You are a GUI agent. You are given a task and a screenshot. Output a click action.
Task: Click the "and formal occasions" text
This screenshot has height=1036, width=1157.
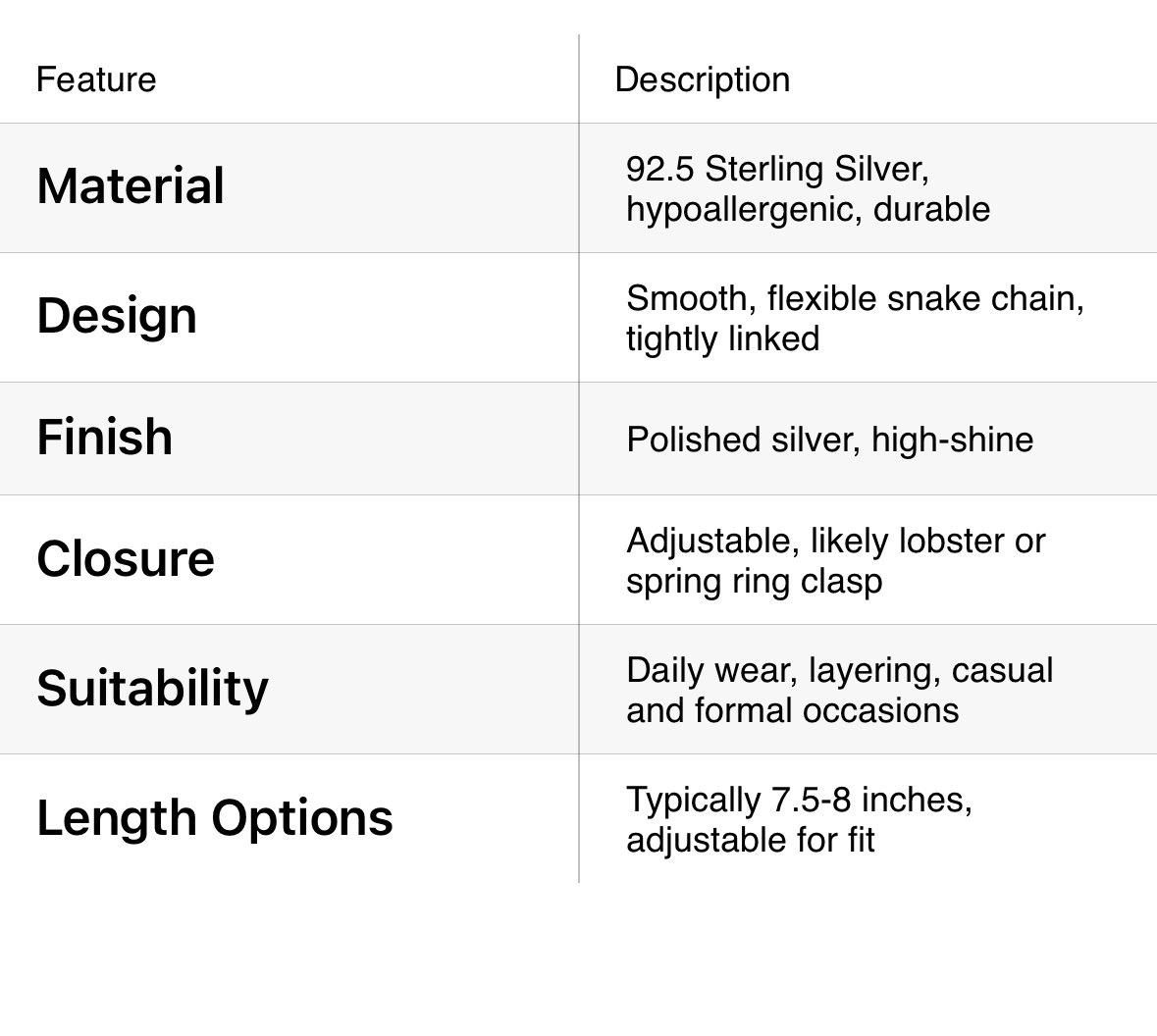click(792, 710)
